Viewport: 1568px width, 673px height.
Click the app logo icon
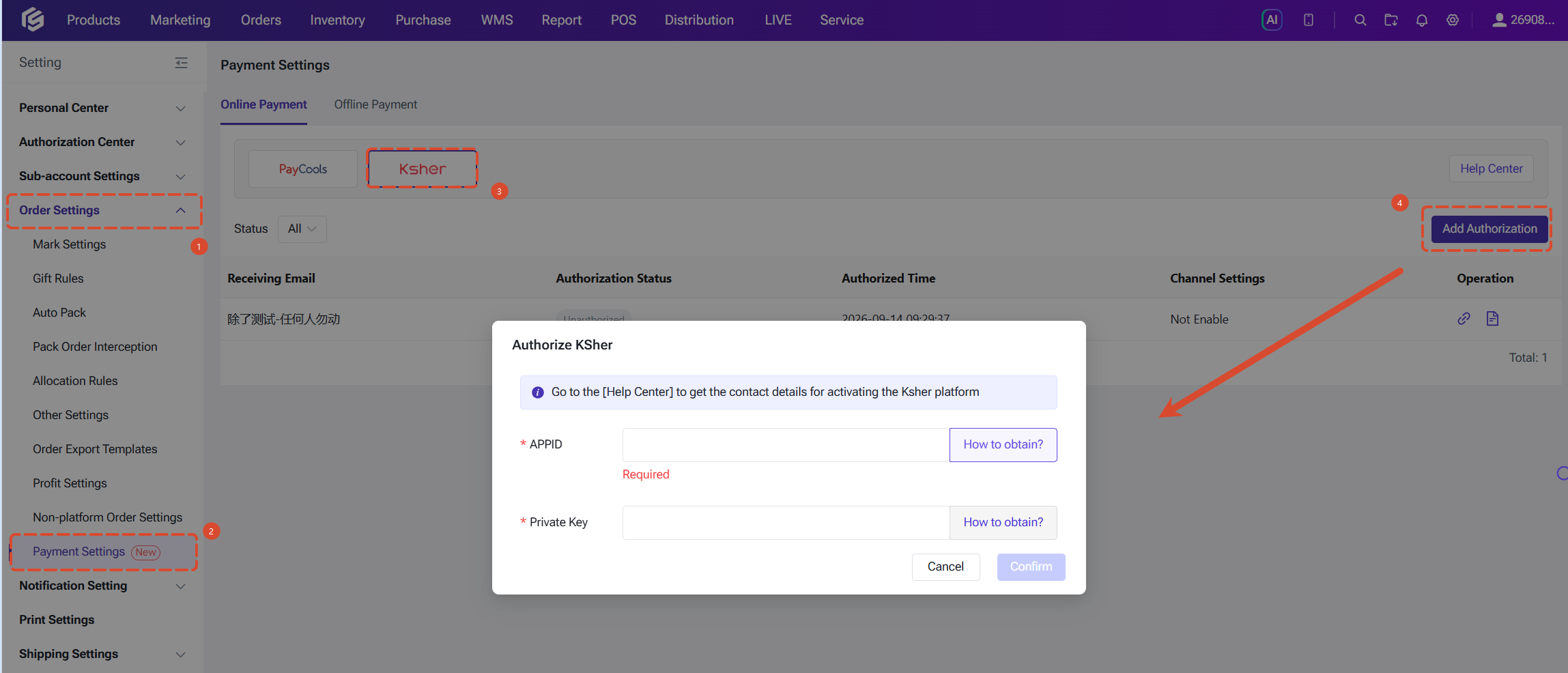point(33,20)
